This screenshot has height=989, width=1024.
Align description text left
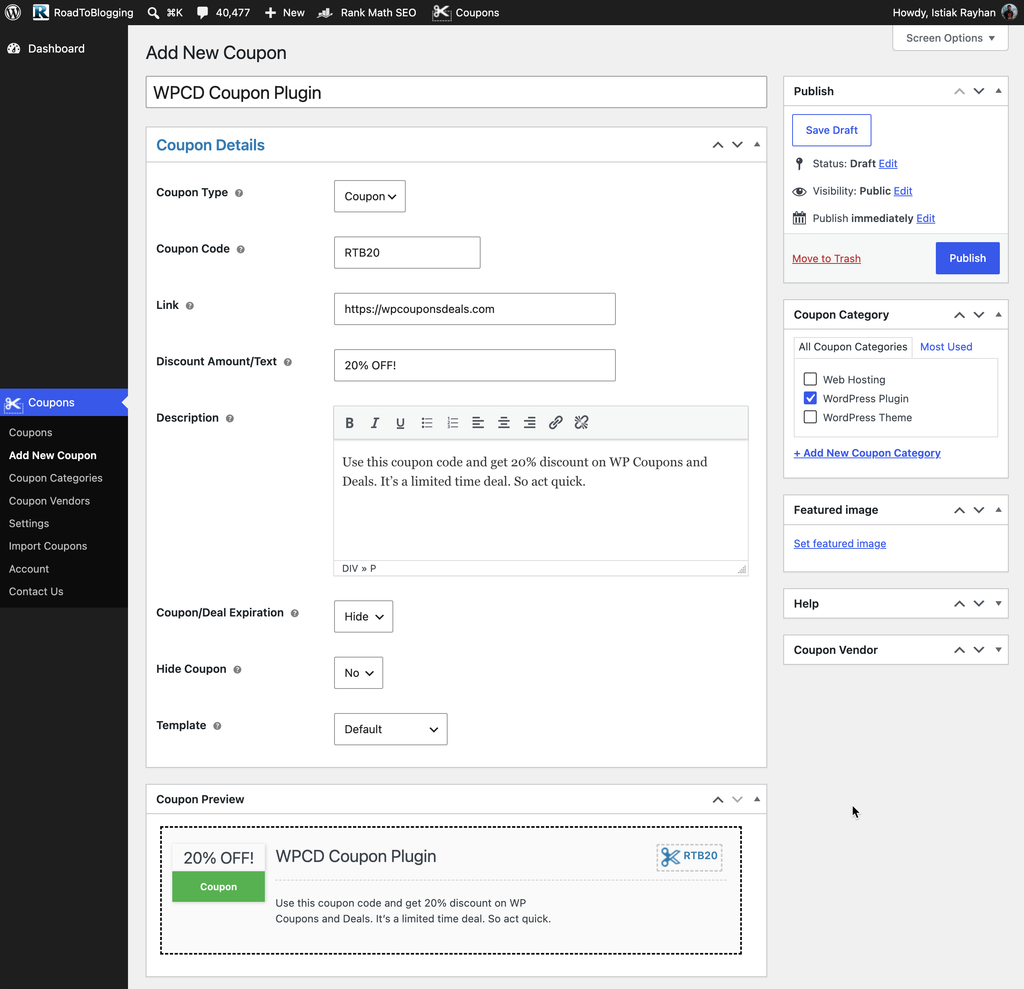478,423
